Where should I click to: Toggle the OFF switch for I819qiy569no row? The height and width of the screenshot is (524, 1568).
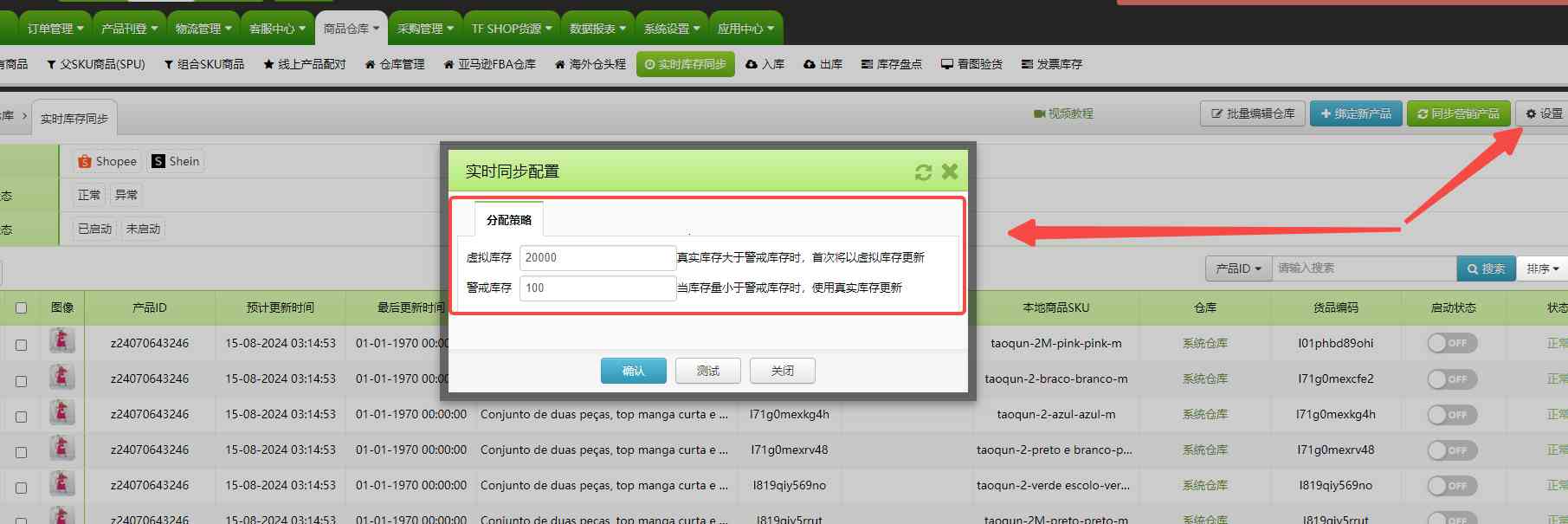tap(1452, 485)
